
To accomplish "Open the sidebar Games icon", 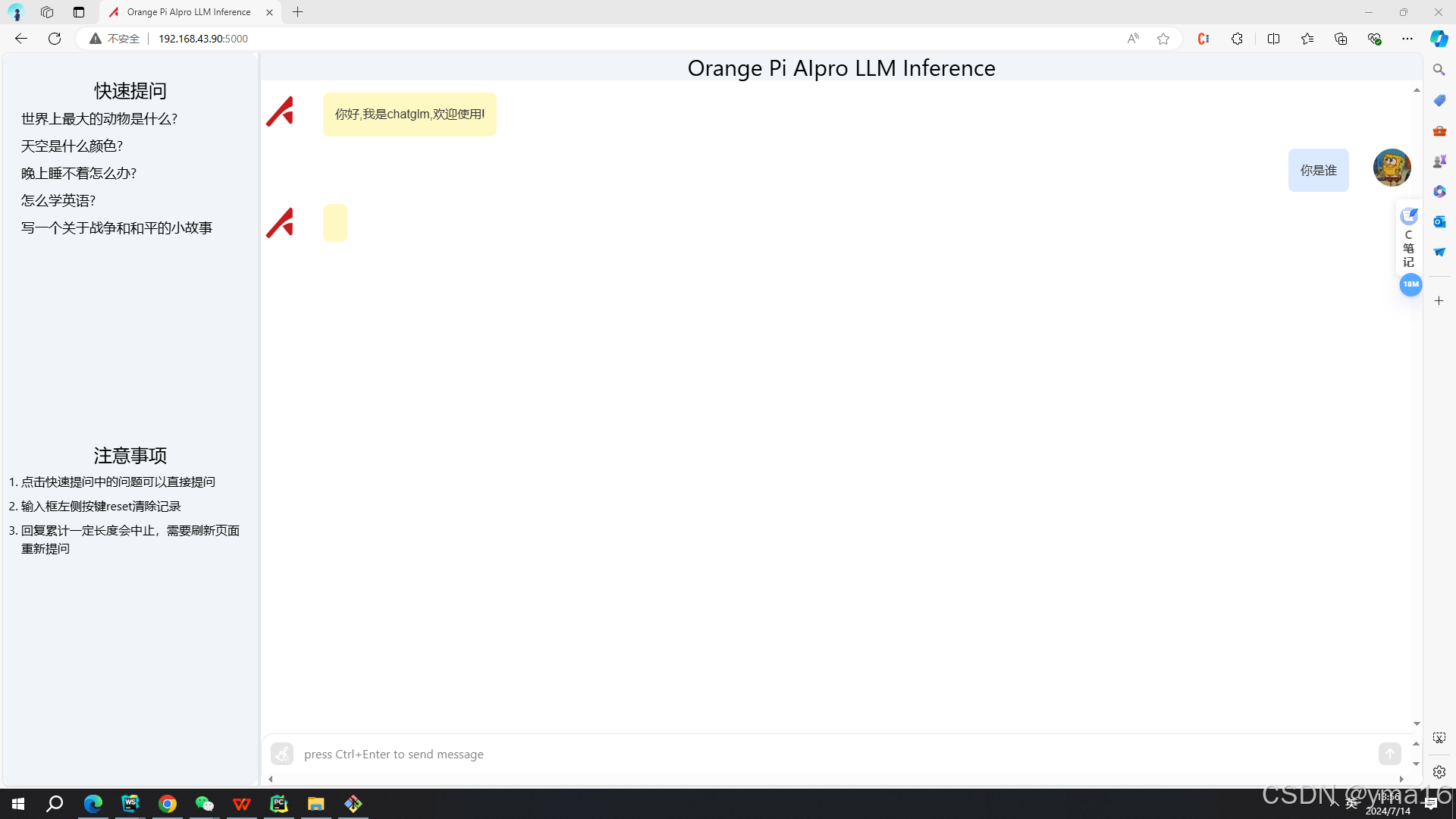I will [1439, 161].
